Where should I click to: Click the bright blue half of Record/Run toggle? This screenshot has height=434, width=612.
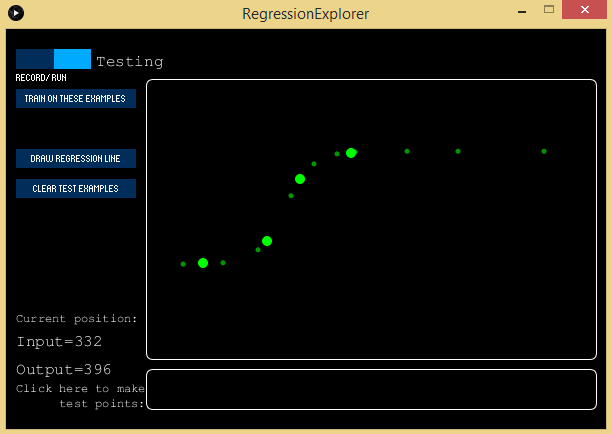tap(72, 59)
